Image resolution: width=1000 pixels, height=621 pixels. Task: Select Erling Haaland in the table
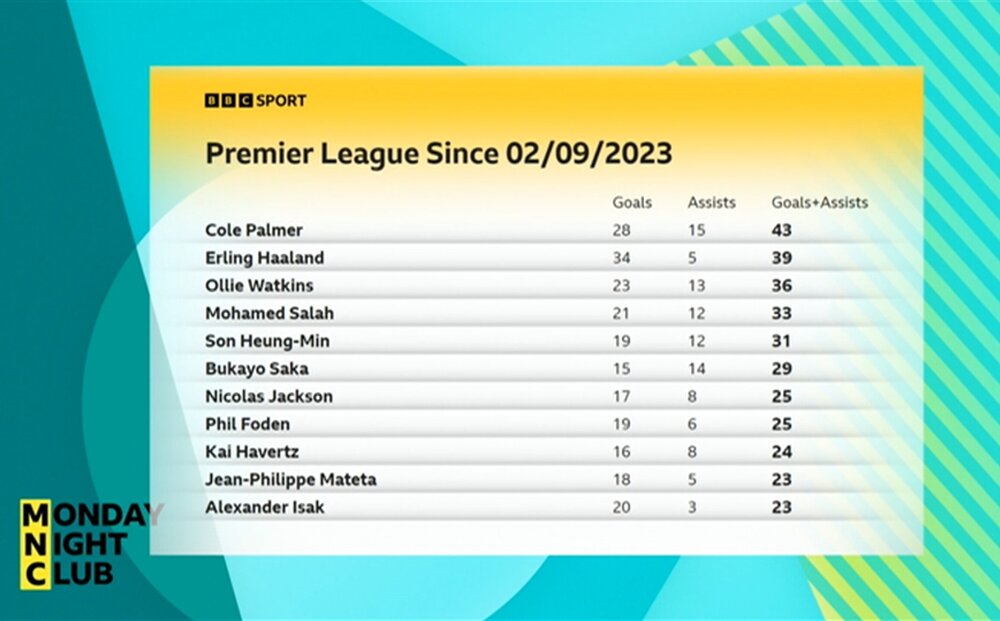click(265, 258)
